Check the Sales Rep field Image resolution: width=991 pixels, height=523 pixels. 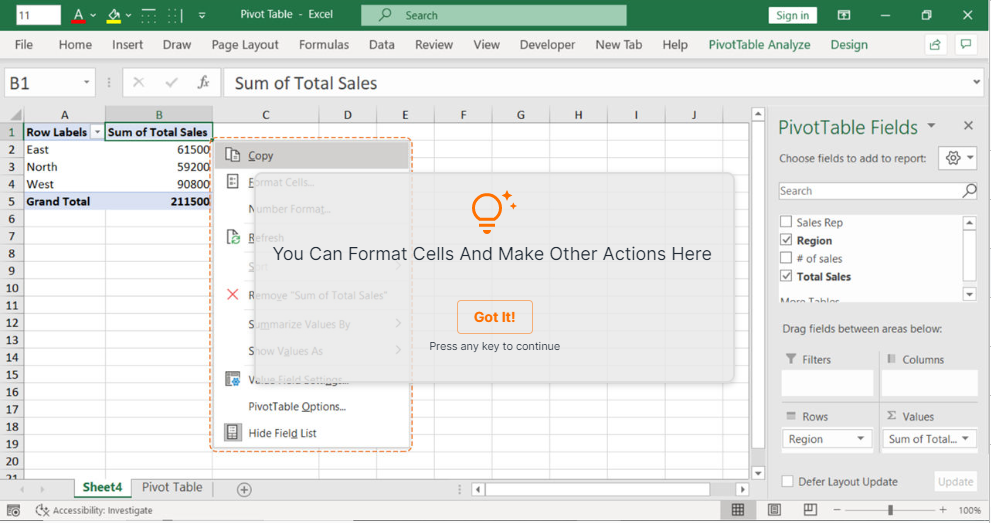786,222
